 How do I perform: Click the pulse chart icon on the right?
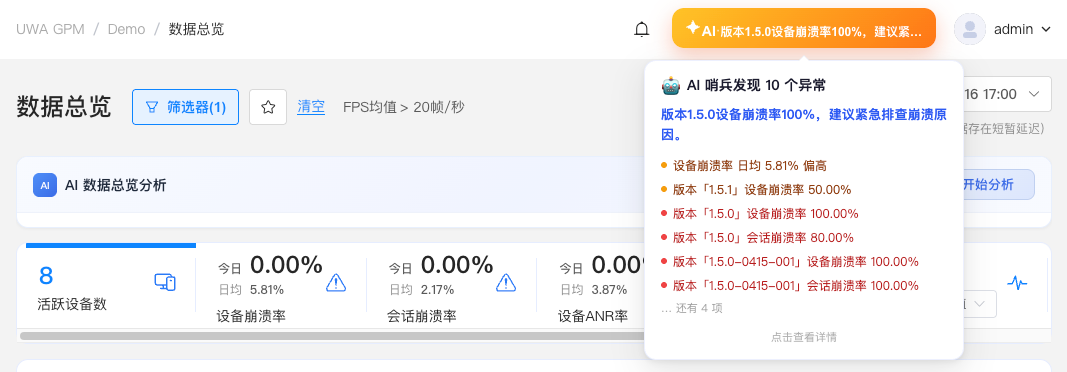1017,283
